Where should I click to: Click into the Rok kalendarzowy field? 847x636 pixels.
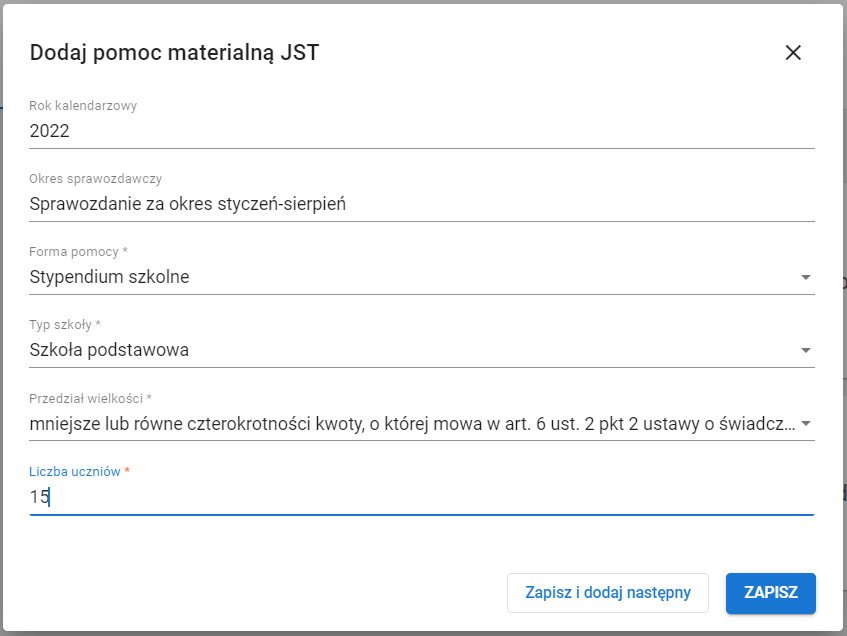pos(200,130)
